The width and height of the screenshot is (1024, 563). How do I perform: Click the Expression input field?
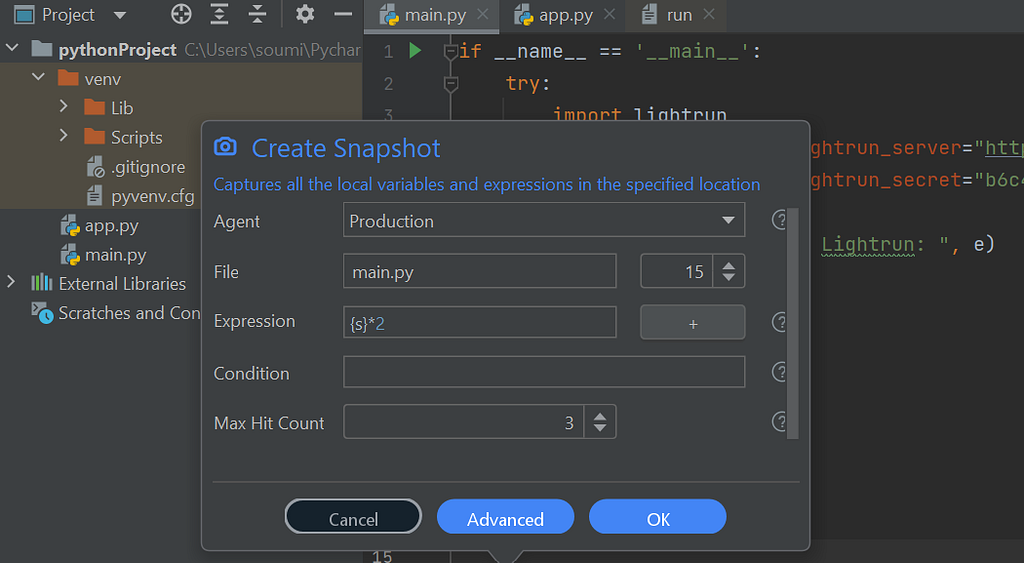tap(480, 322)
